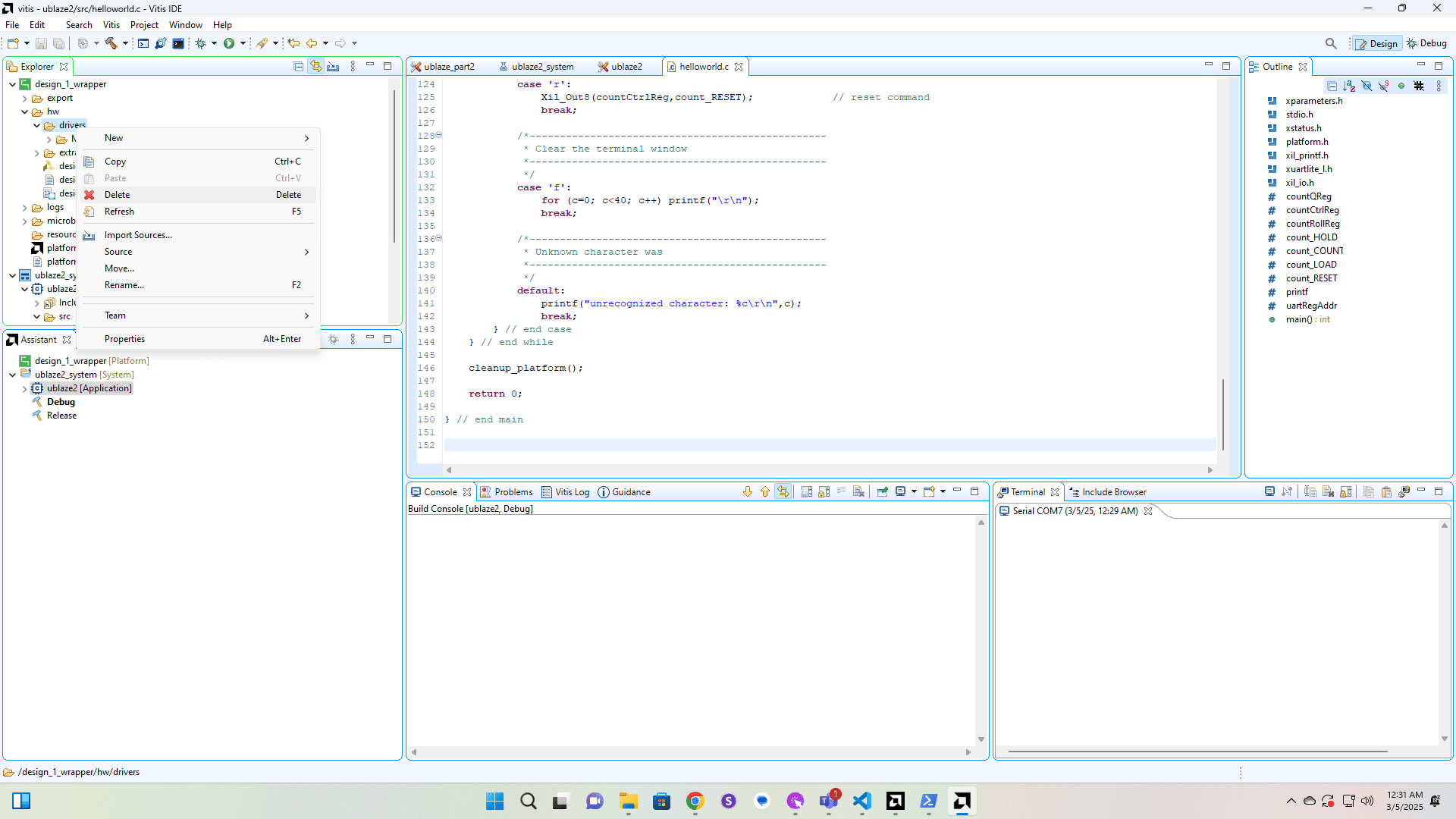Toggle Link with Editor in Explorer
1456x819 pixels.
(315, 67)
